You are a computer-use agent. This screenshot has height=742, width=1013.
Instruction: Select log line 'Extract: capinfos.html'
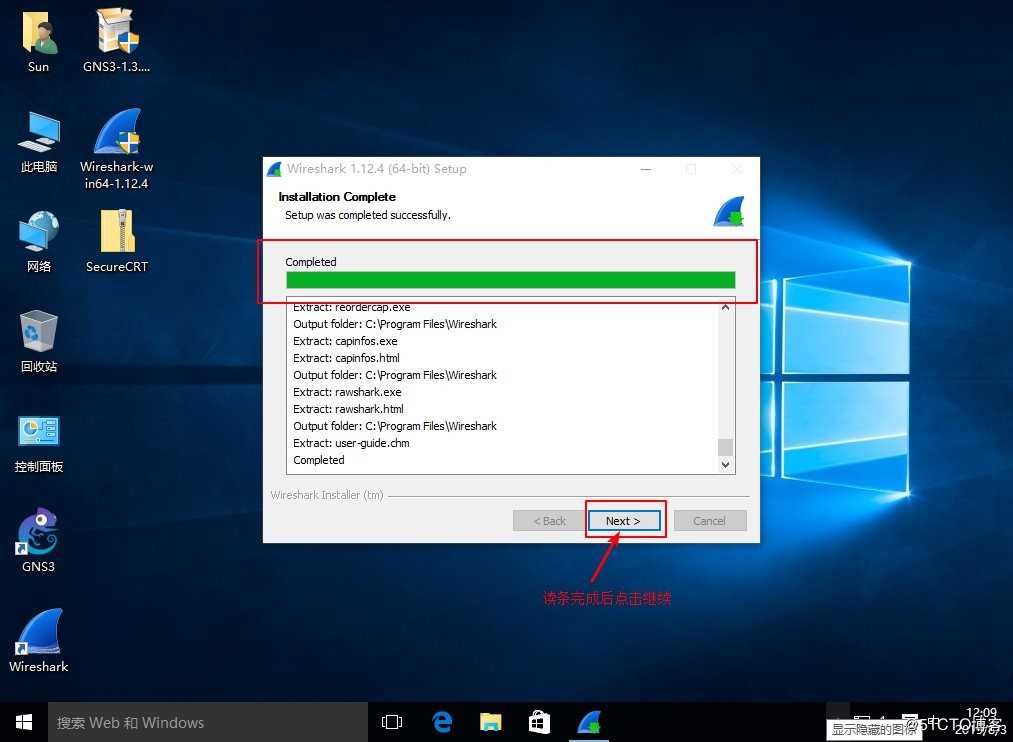pos(346,358)
